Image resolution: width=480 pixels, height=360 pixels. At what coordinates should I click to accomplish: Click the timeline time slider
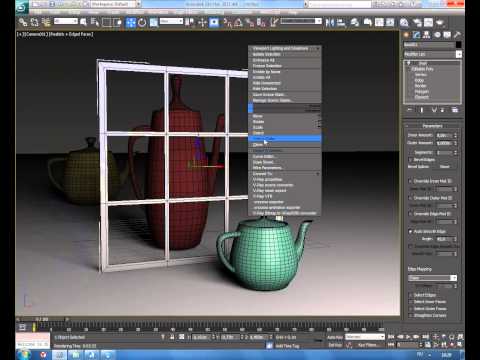(42, 319)
